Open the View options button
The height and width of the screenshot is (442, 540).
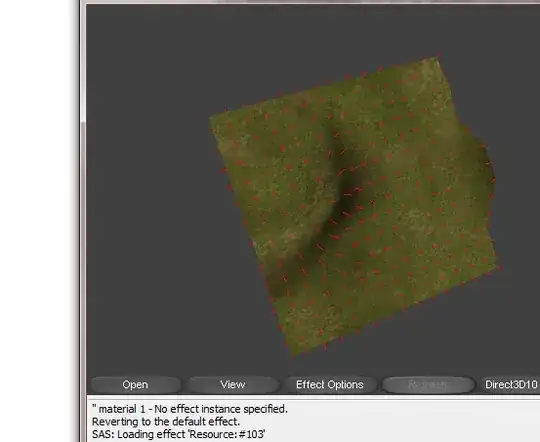click(232, 384)
